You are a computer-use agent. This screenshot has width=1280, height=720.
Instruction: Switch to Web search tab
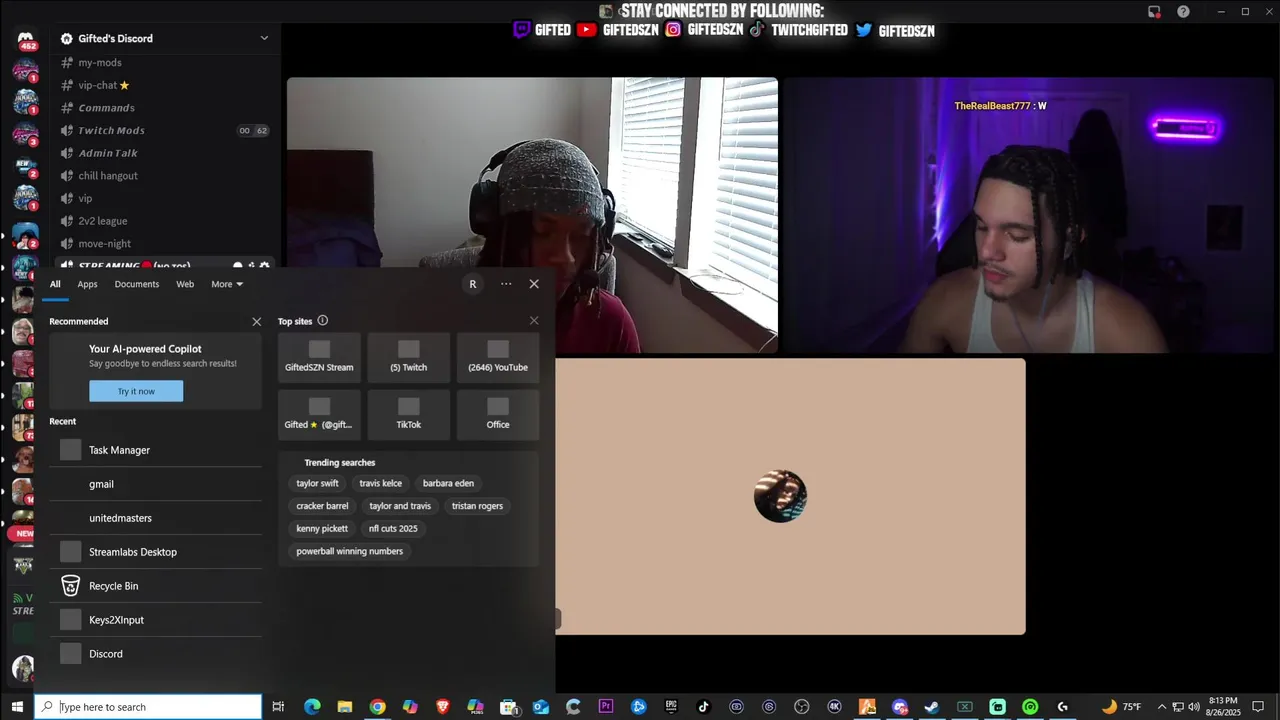pyautogui.click(x=185, y=284)
